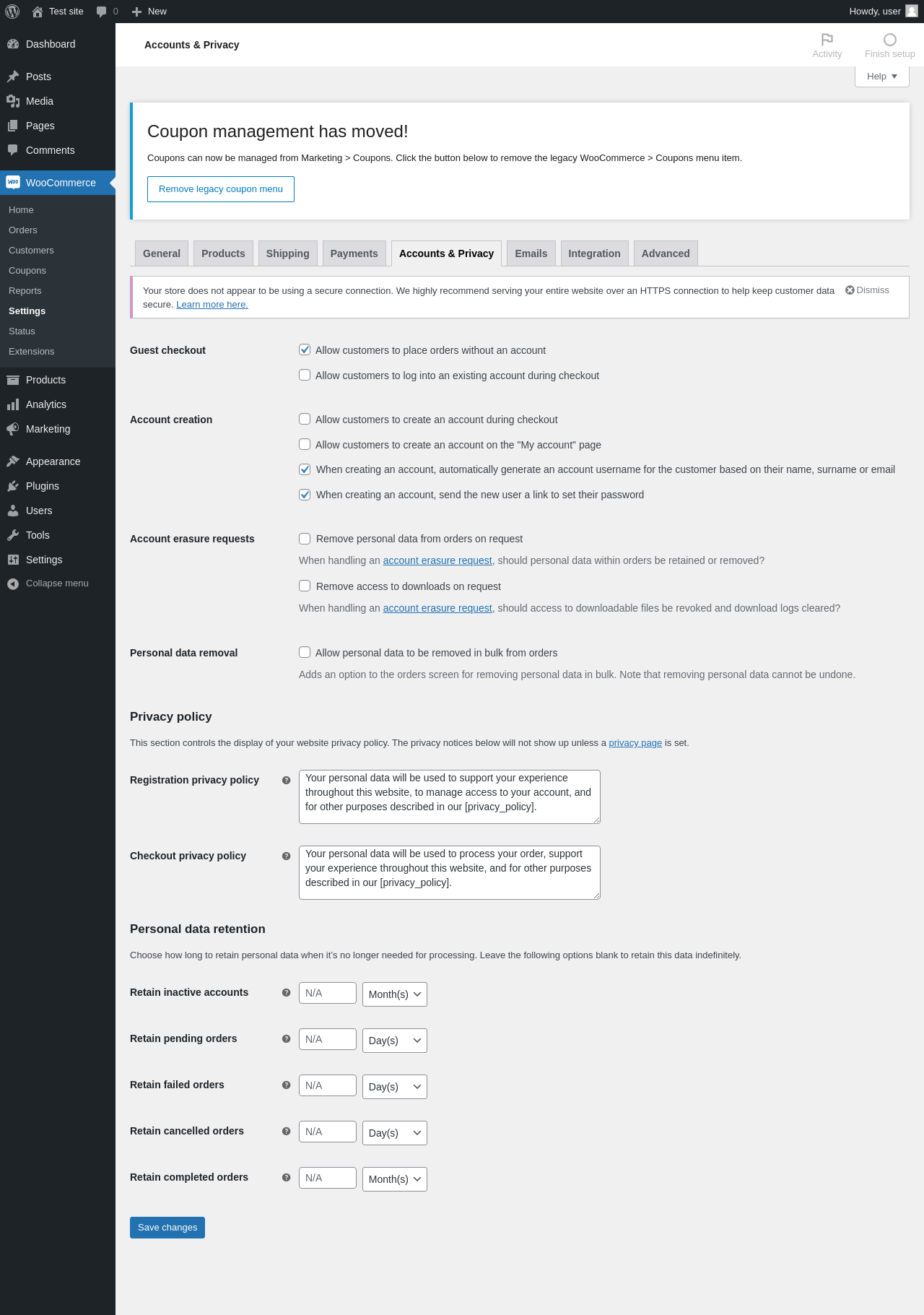Enable account creation on My account page
This screenshot has height=1315, width=924.
click(305, 444)
